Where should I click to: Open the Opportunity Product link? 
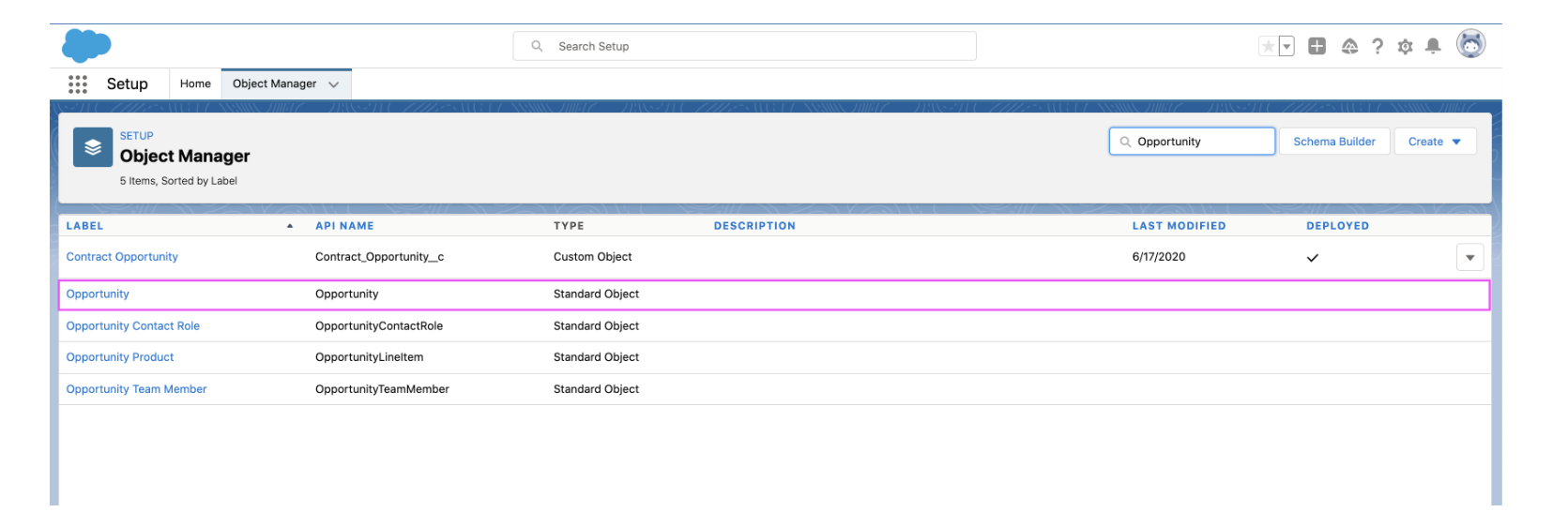click(120, 357)
